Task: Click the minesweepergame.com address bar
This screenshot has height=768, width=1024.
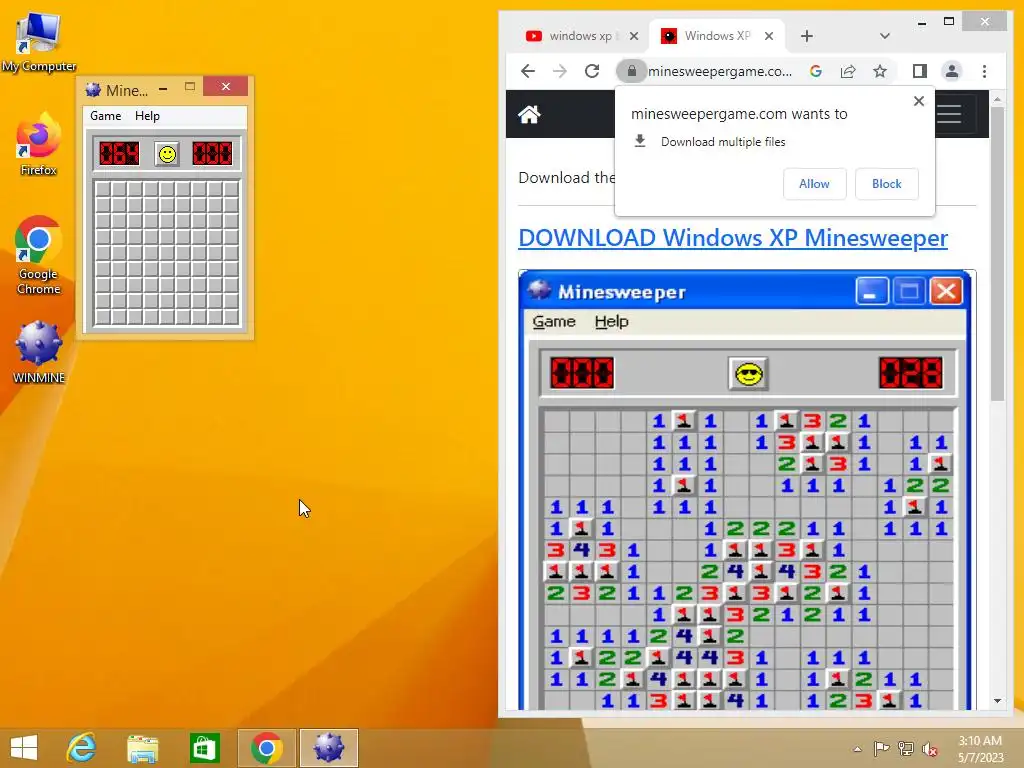Action: pos(720,71)
